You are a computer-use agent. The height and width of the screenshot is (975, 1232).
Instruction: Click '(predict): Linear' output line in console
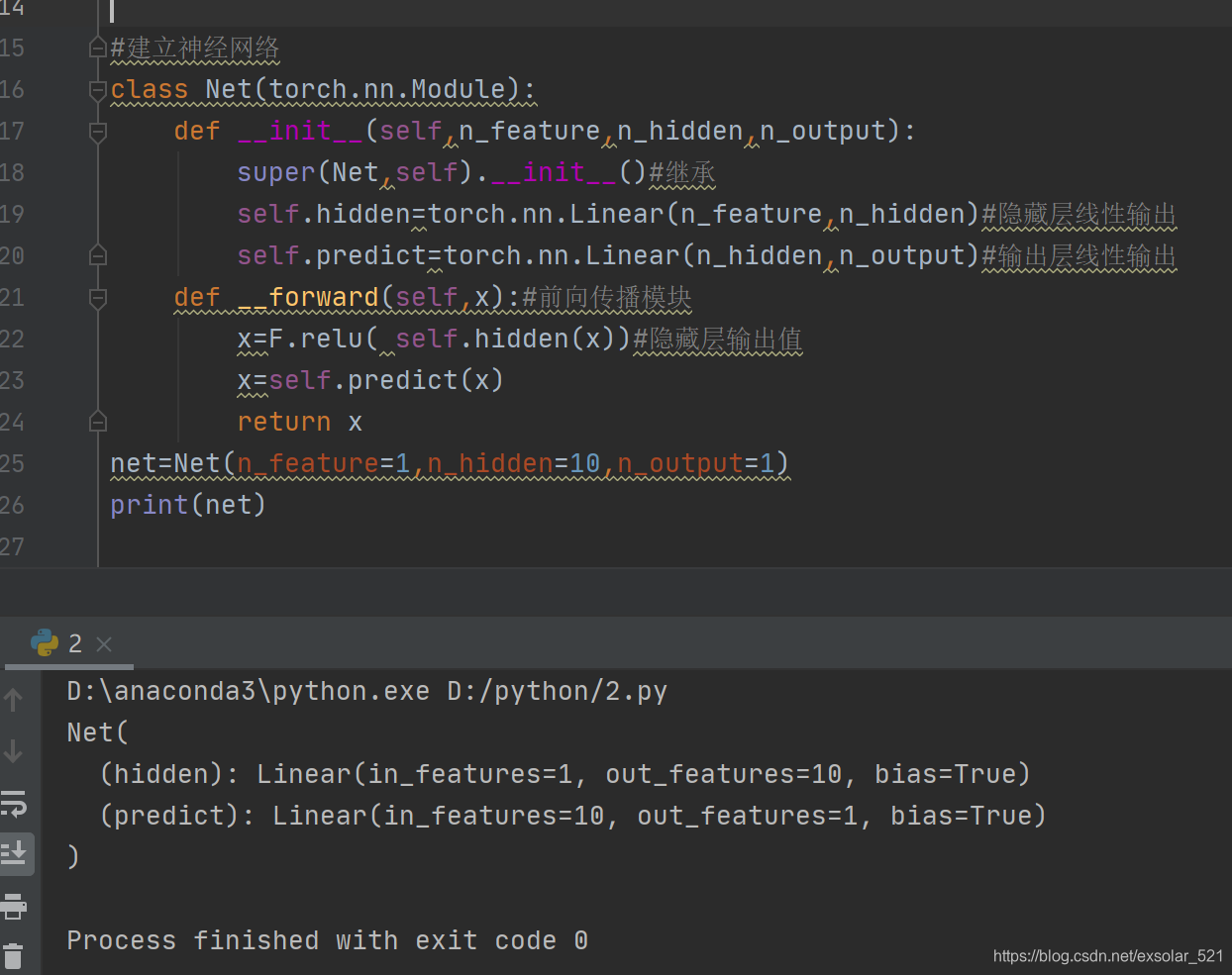[x=573, y=816]
